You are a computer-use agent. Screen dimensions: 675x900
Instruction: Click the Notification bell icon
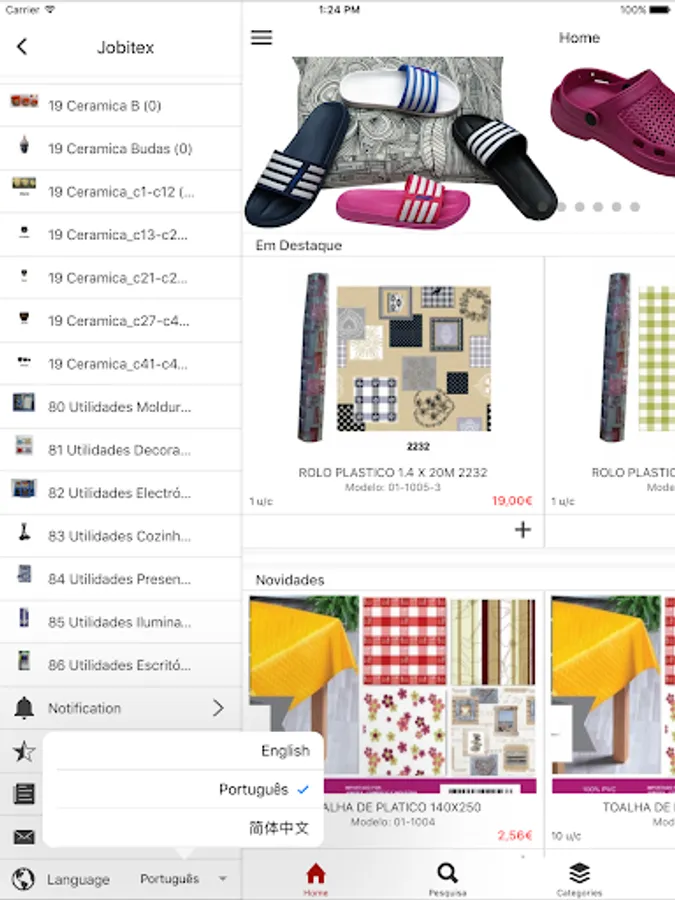[x=24, y=708]
